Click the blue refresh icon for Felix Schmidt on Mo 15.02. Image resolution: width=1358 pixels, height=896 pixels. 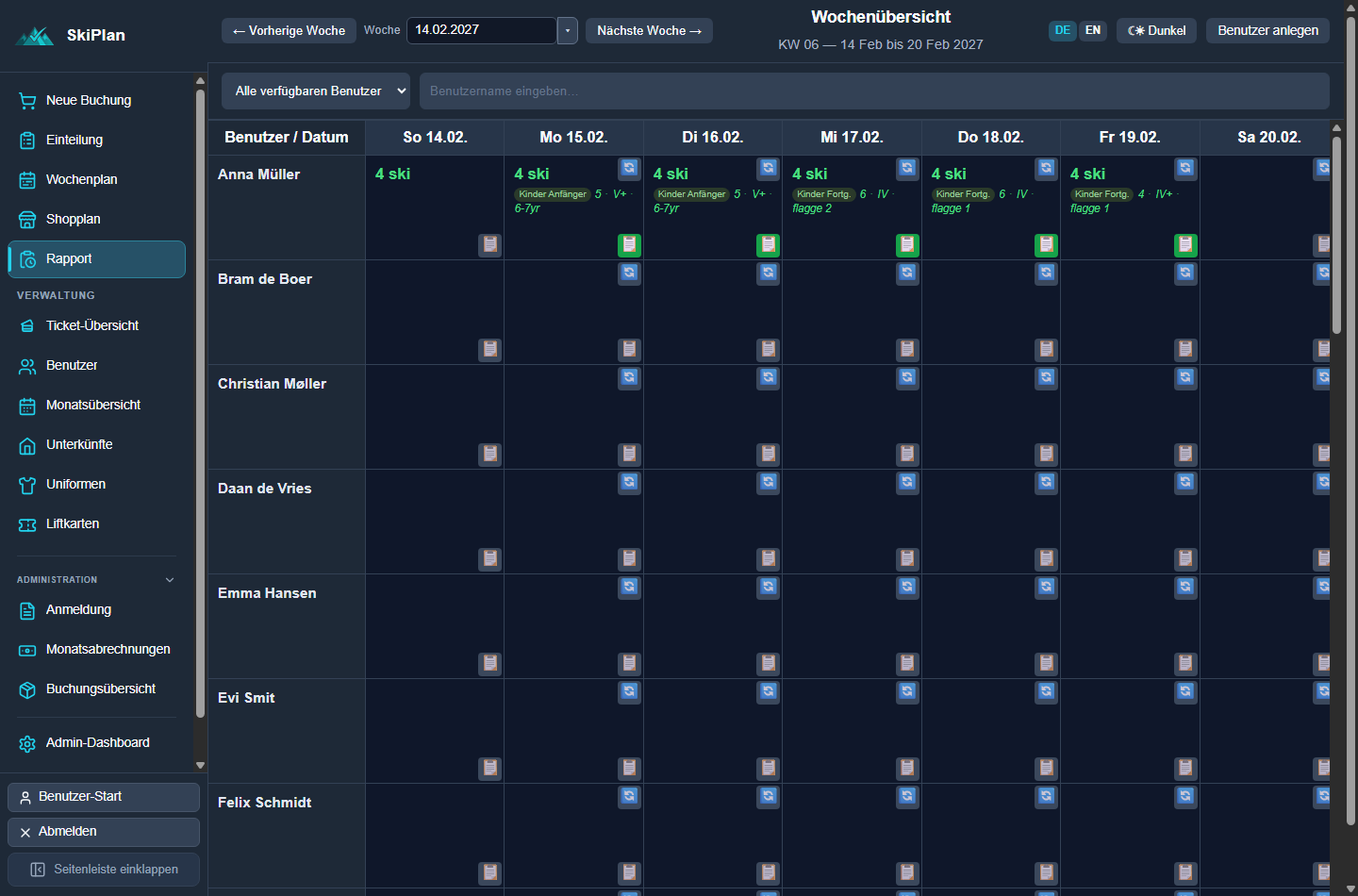coord(629,797)
